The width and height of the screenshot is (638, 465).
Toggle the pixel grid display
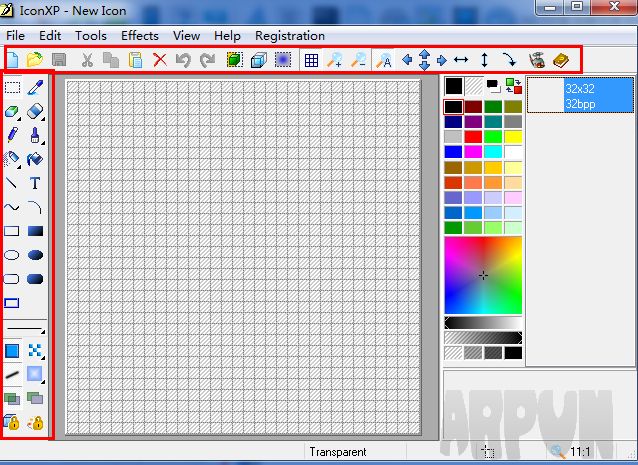pyautogui.click(x=311, y=60)
